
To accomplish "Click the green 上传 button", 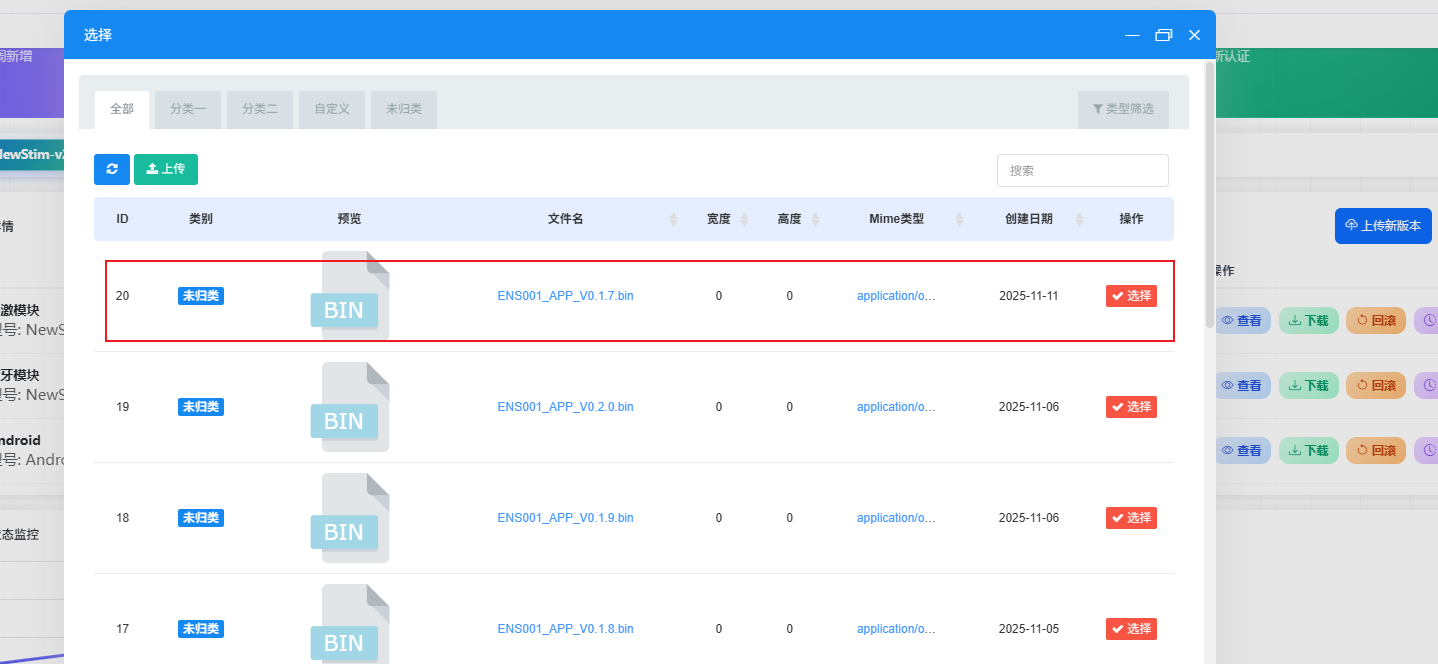I will tap(166, 169).
